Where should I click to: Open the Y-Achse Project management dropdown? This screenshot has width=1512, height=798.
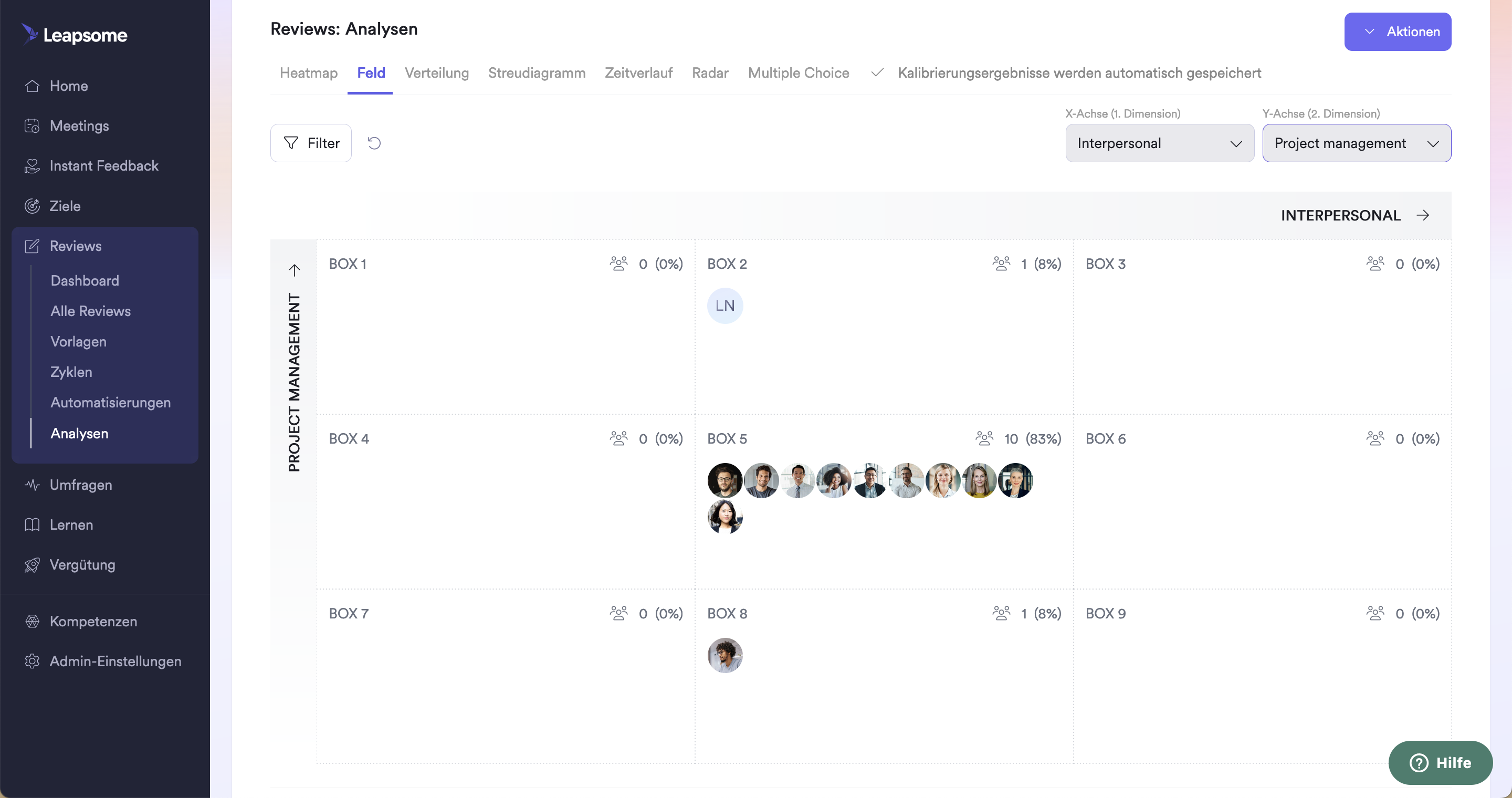(1357, 143)
